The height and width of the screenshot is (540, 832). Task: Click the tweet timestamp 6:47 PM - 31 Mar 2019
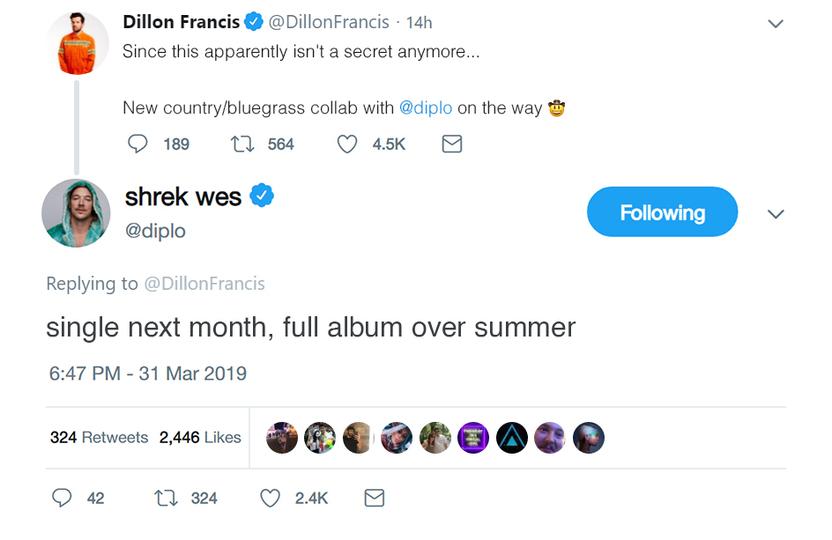[x=148, y=373]
